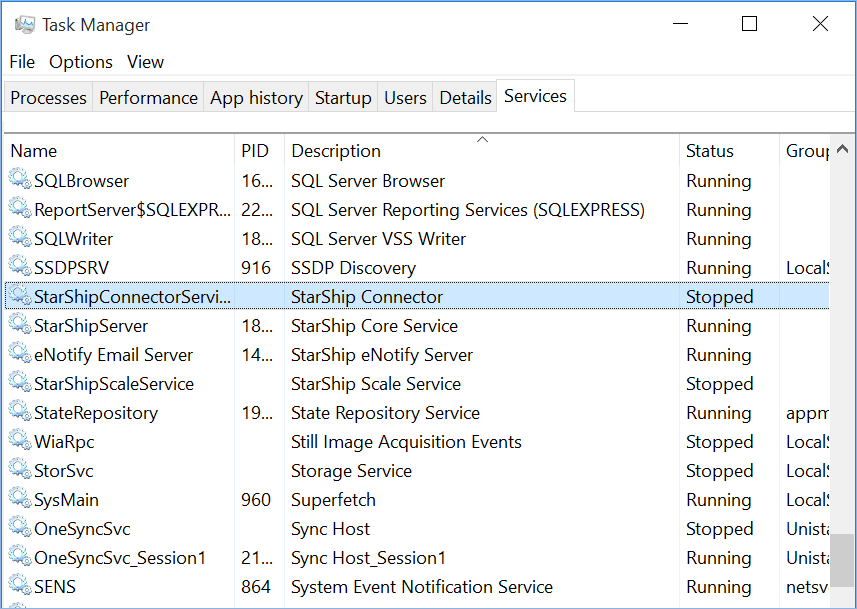The image size is (857, 609).
Task: Click the StarShip Connector description
Action: [x=367, y=297]
